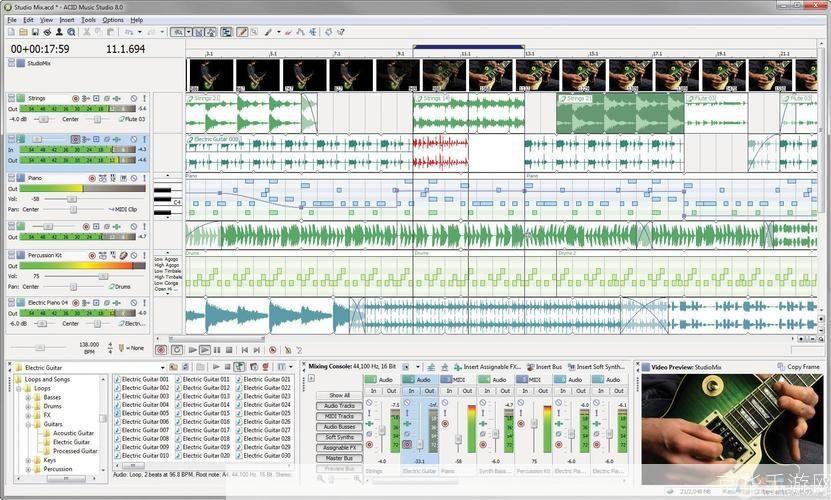Click the Mute icon on the Strings track

pyautogui.click(x=134, y=99)
